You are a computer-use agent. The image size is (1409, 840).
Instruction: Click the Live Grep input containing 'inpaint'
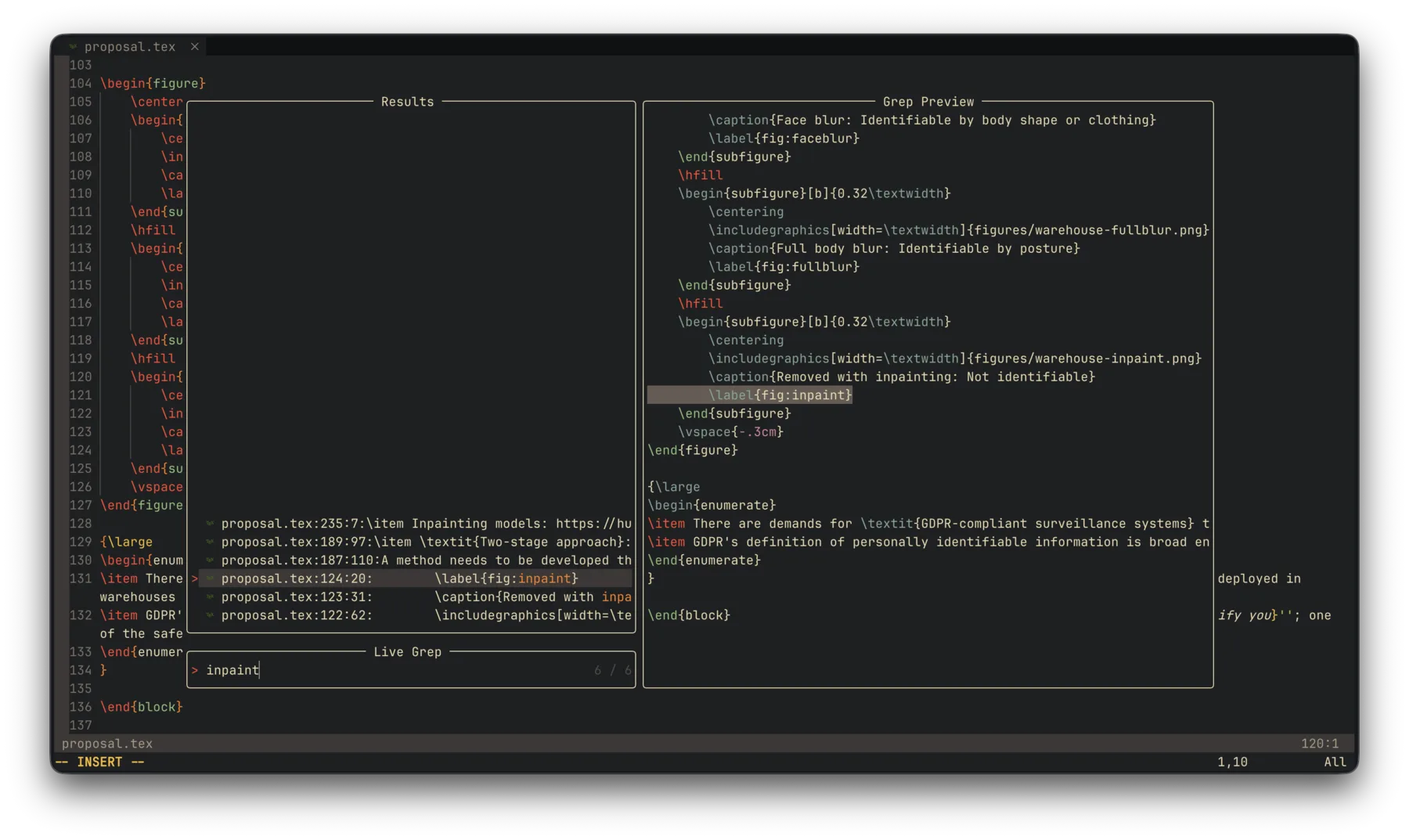coord(232,670)
